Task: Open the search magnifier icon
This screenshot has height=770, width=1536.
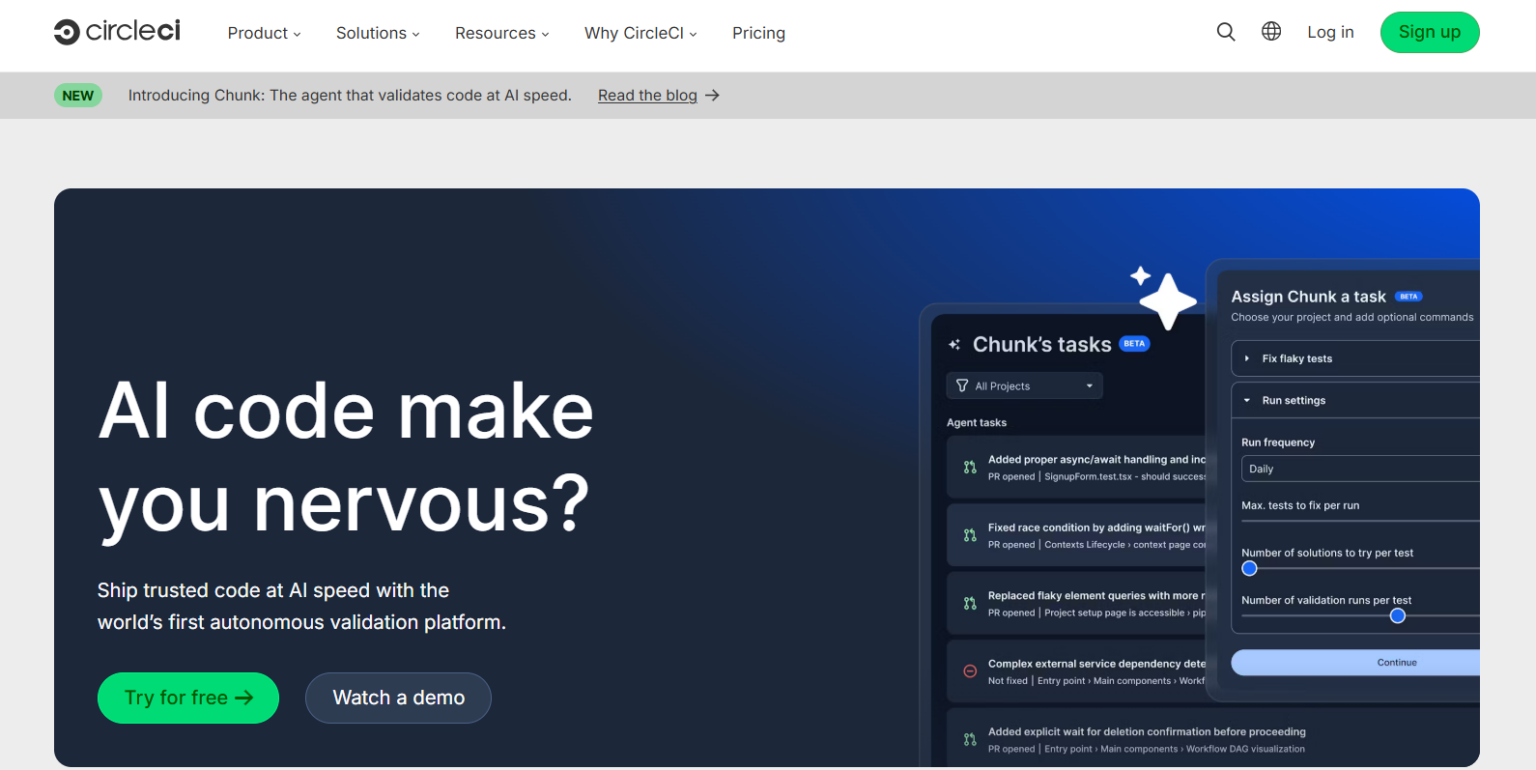Action: point(1225,31)
